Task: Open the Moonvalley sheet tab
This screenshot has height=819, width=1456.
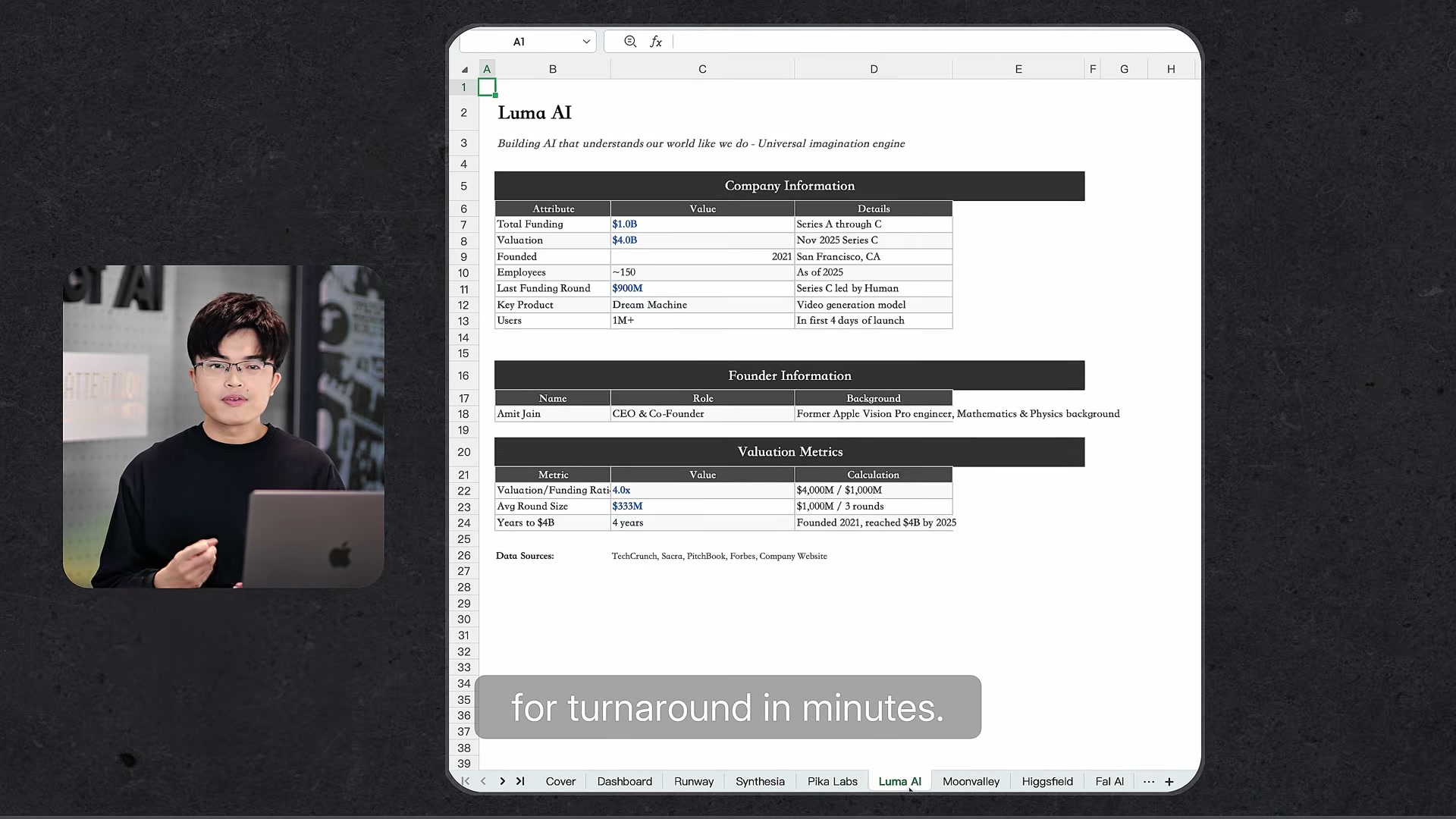Action: point(971,781)
